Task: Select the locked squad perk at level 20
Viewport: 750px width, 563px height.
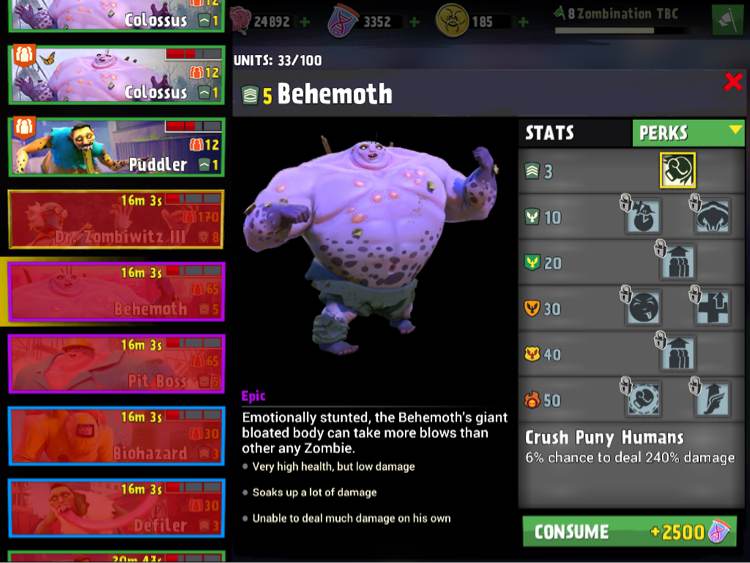Action: (677, 262)
